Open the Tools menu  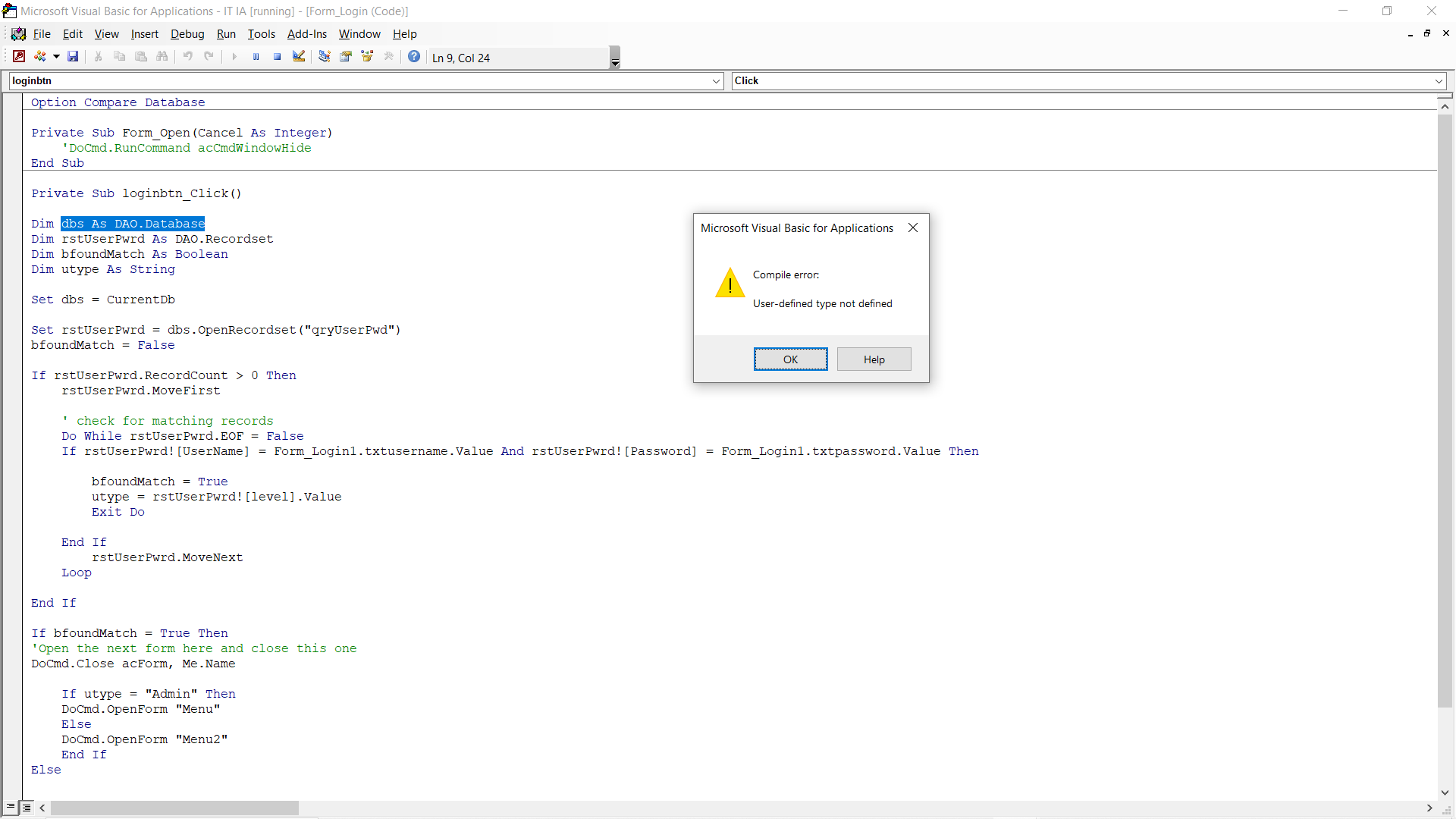click(262, 34)
